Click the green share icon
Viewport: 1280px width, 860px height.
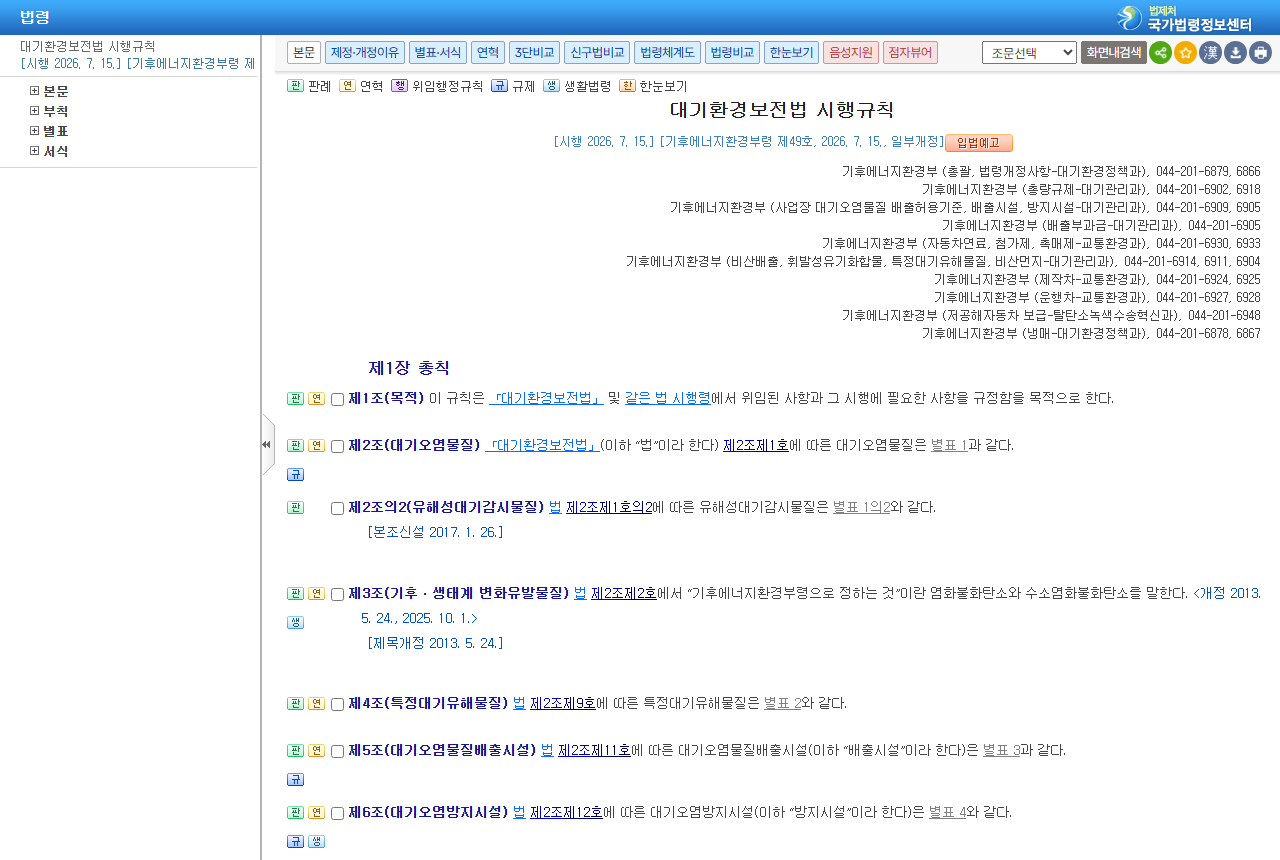coord(1160,53)
